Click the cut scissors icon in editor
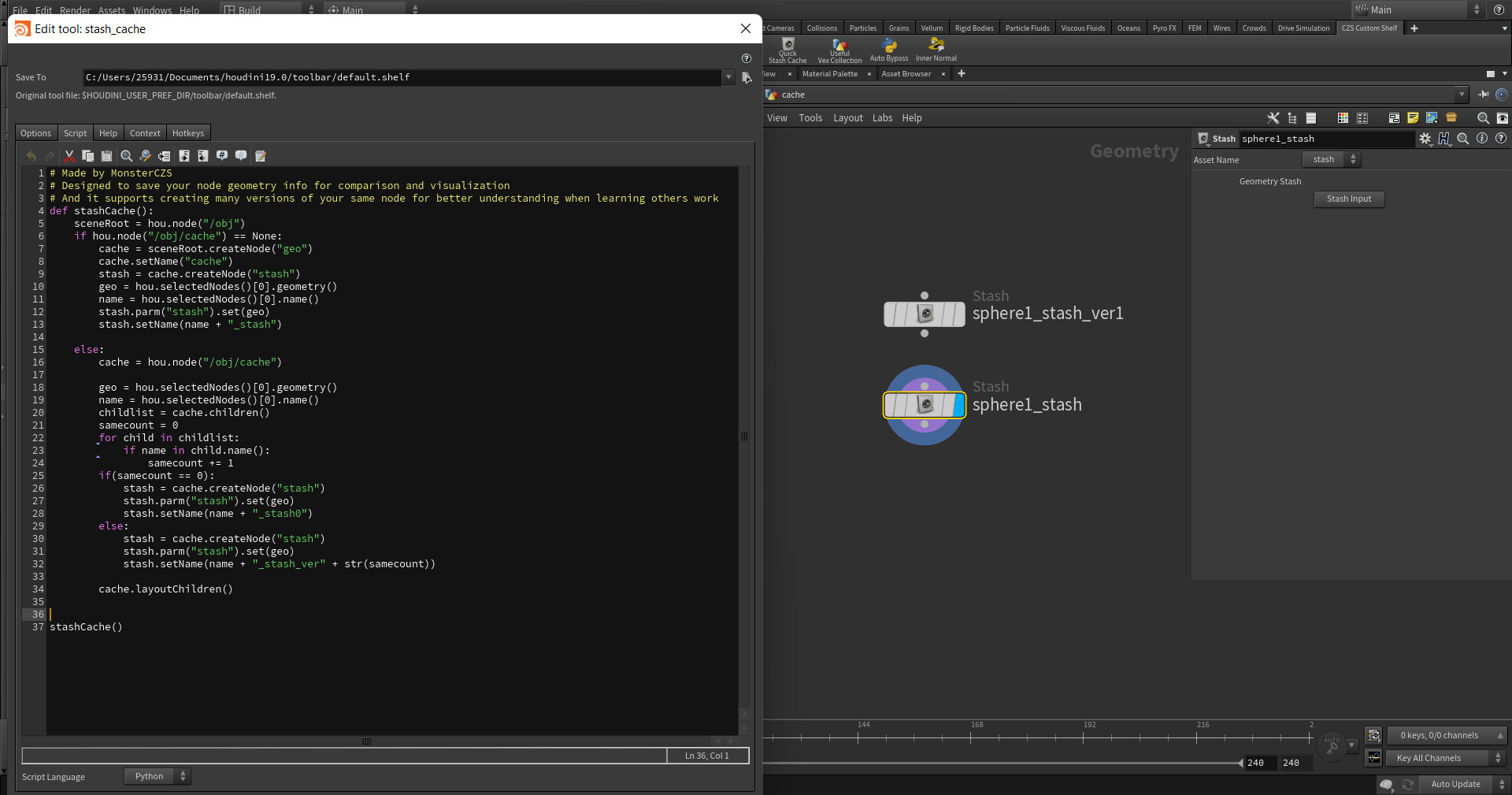1512x795 pixels. click(x=69, y=156)
